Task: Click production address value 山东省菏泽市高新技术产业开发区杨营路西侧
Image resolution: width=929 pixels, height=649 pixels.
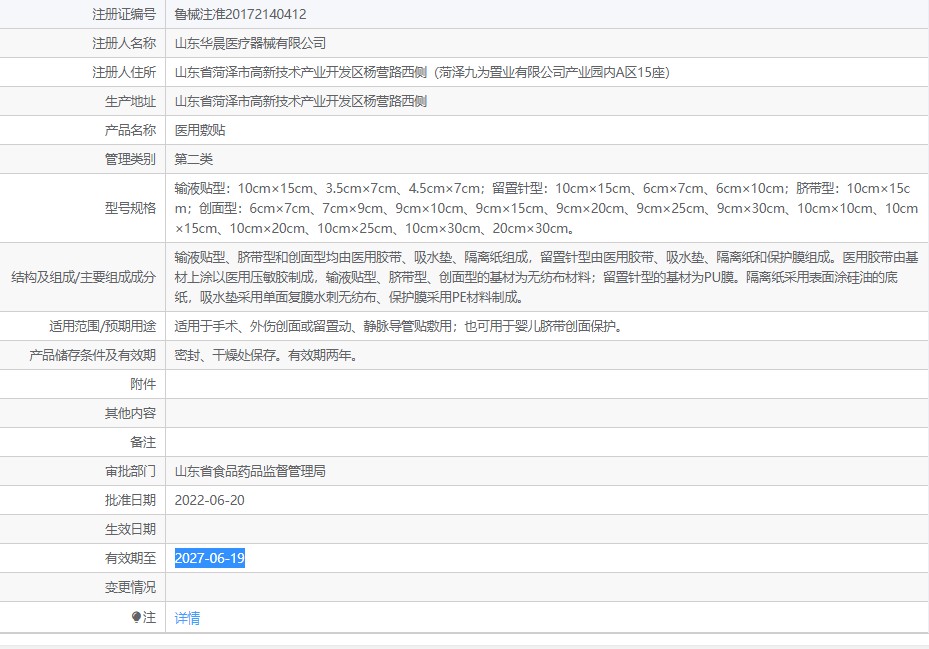Action: point(300,101)
